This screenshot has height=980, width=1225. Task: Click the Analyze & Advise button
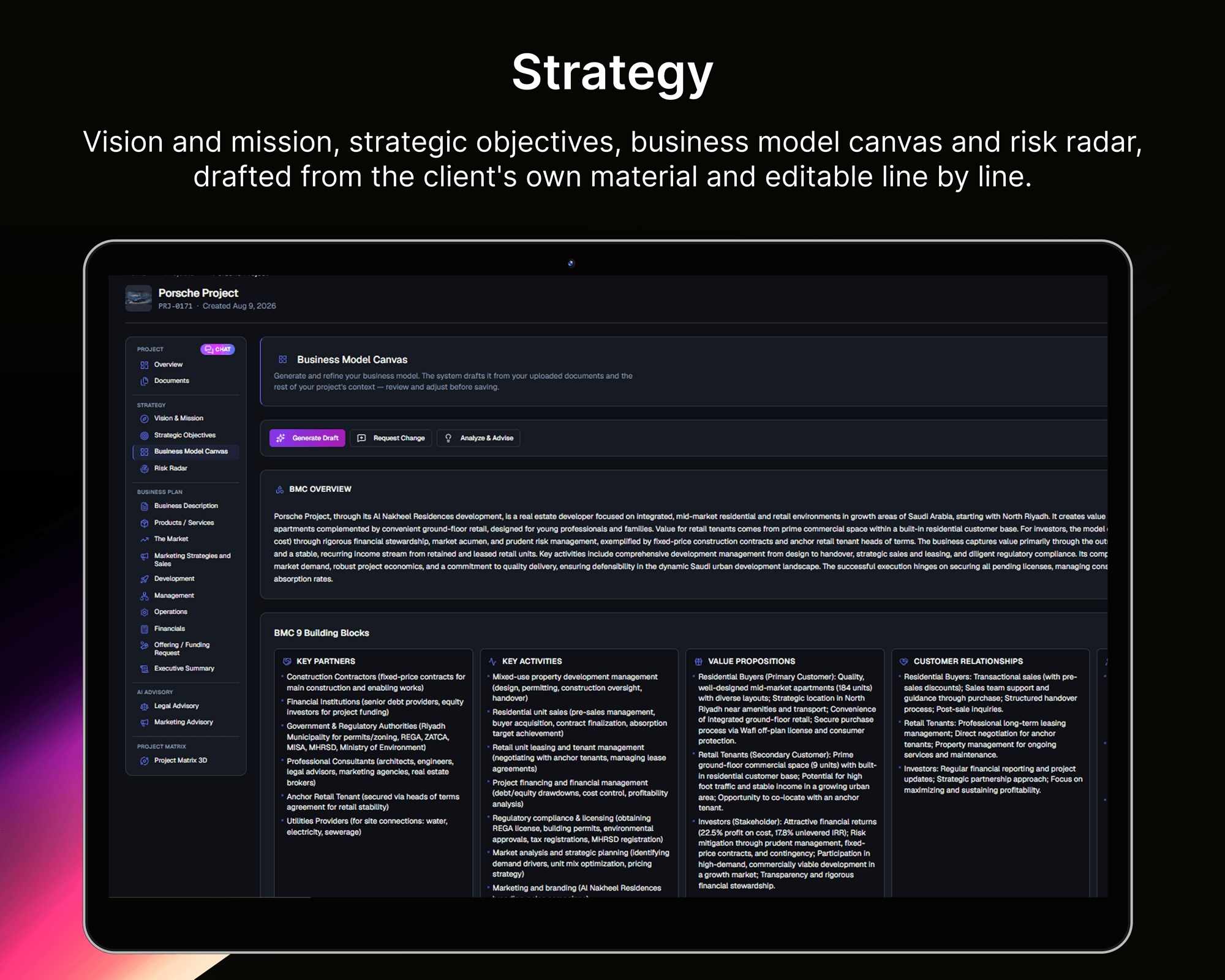coord(478,438)
